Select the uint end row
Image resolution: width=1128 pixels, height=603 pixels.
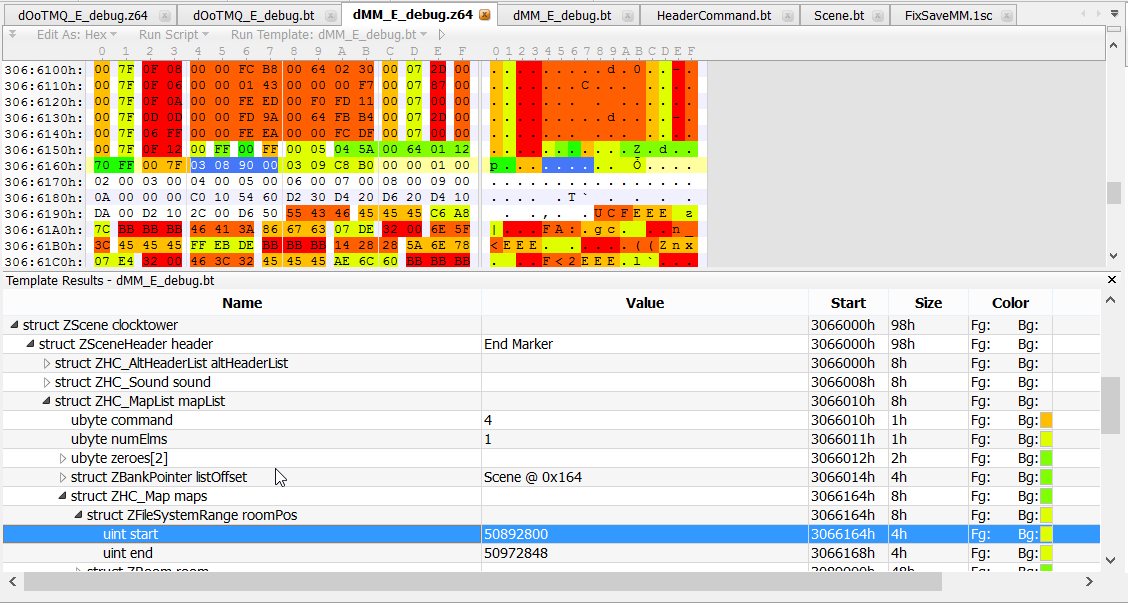coord(551,553)
